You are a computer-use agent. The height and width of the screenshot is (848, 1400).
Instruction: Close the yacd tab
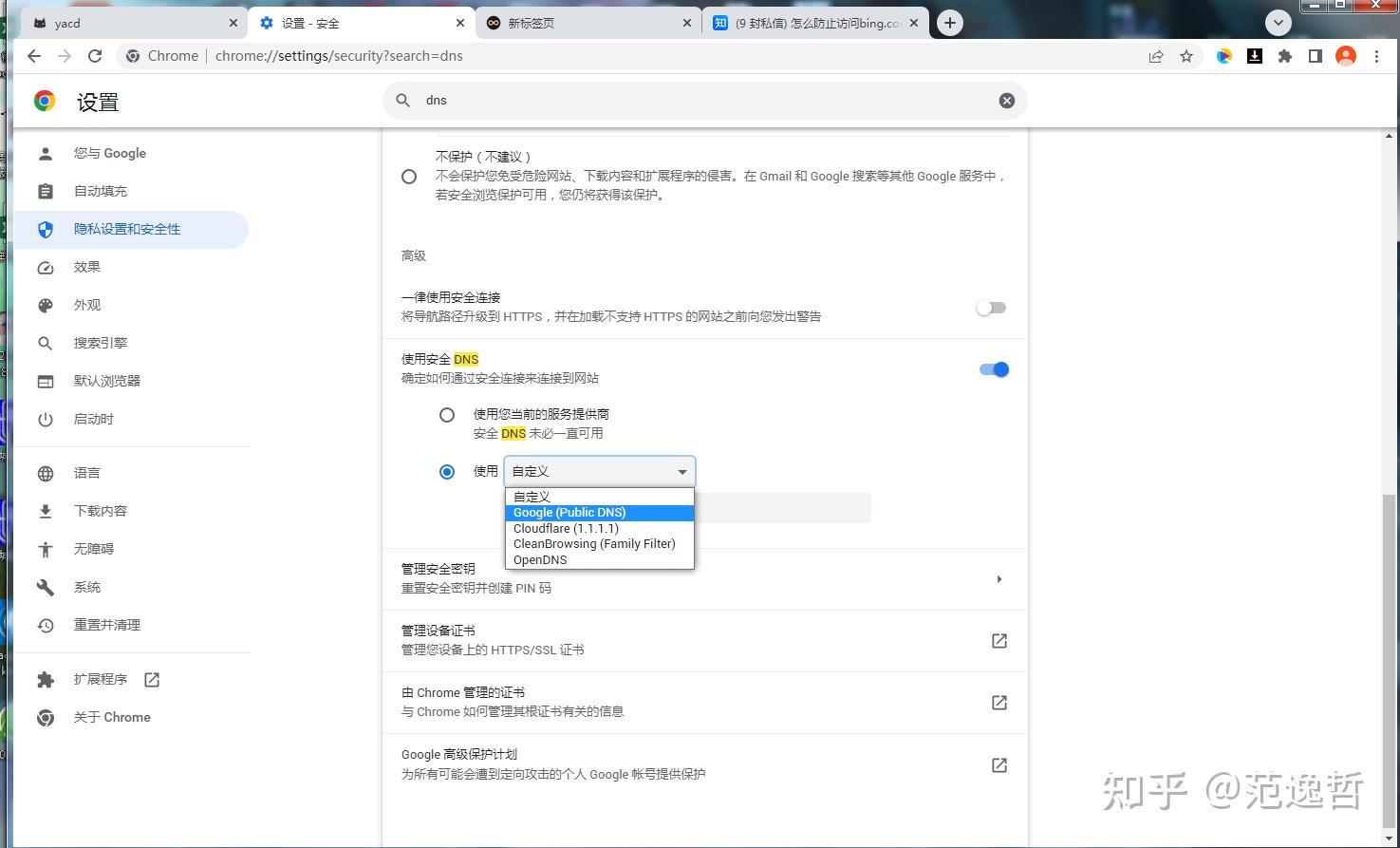[233, 23]
